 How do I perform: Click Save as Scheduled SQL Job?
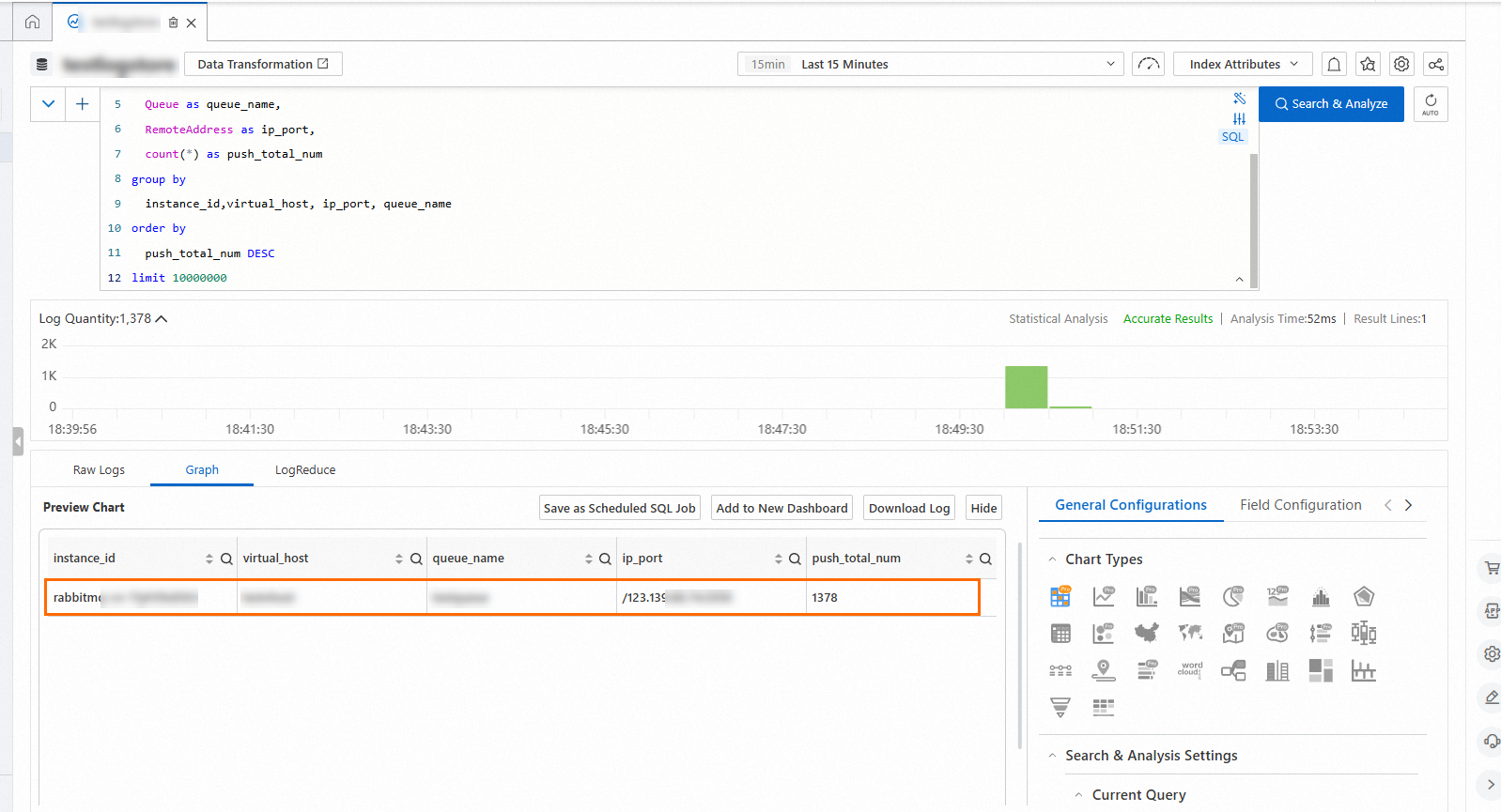coord(620,508)
